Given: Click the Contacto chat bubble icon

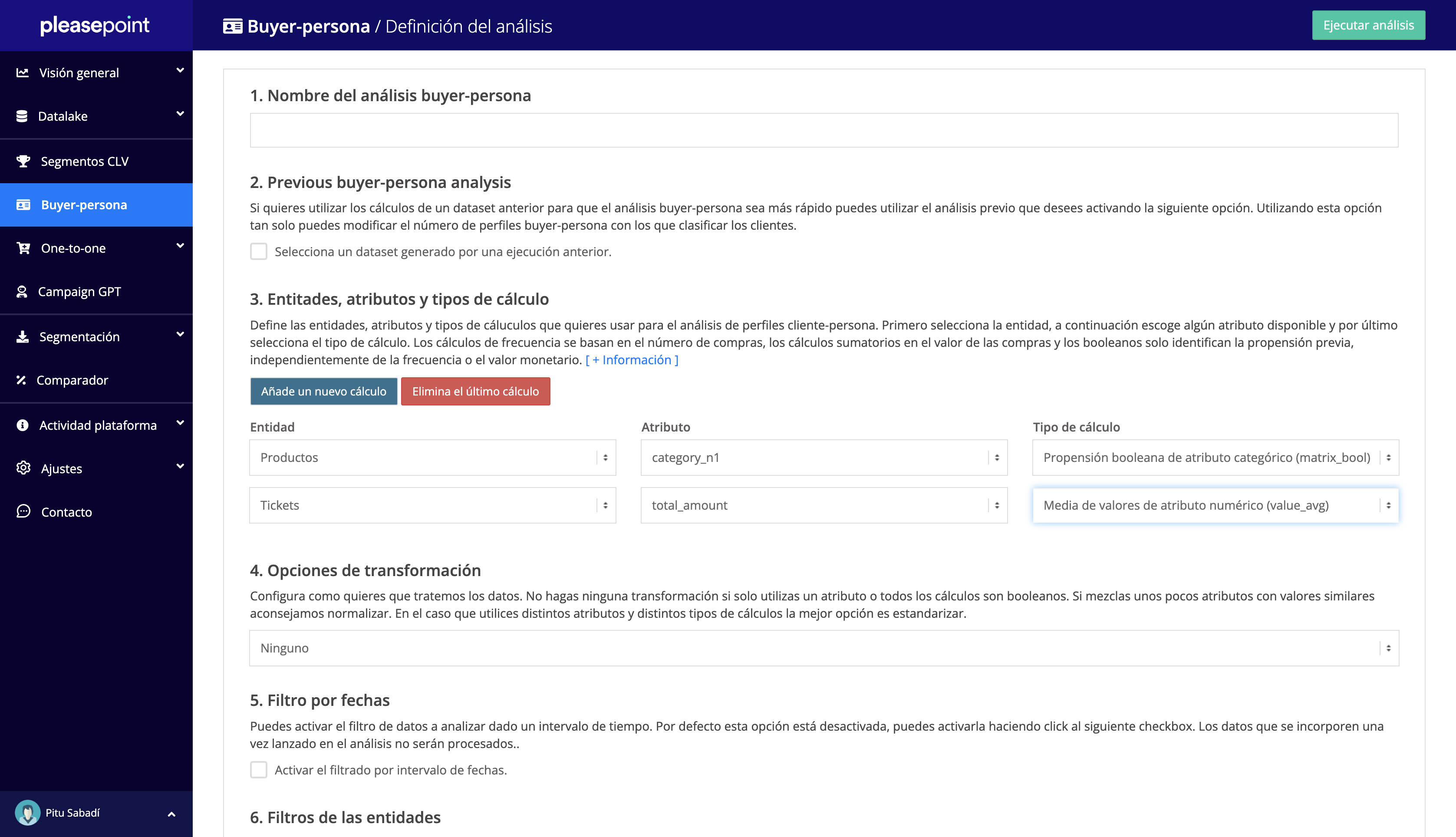Looking at the screenshot, I should [x=23, y=512].
